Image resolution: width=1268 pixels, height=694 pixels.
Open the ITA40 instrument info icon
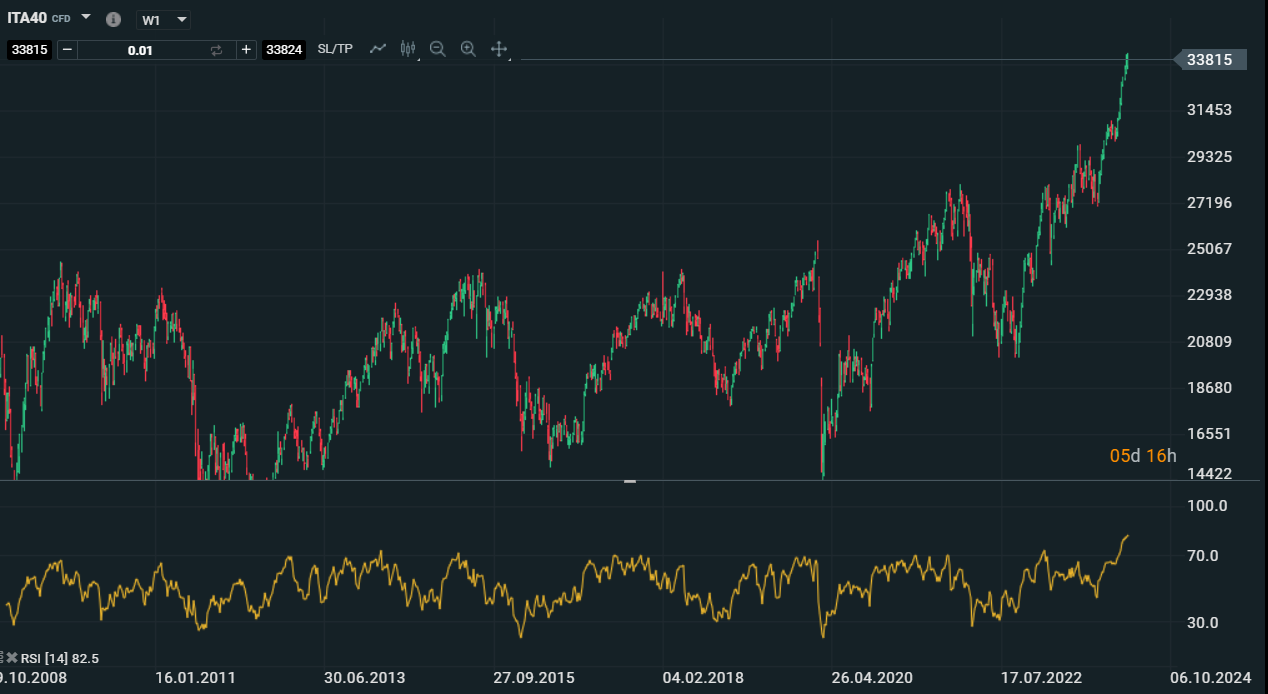coord(113,20)
